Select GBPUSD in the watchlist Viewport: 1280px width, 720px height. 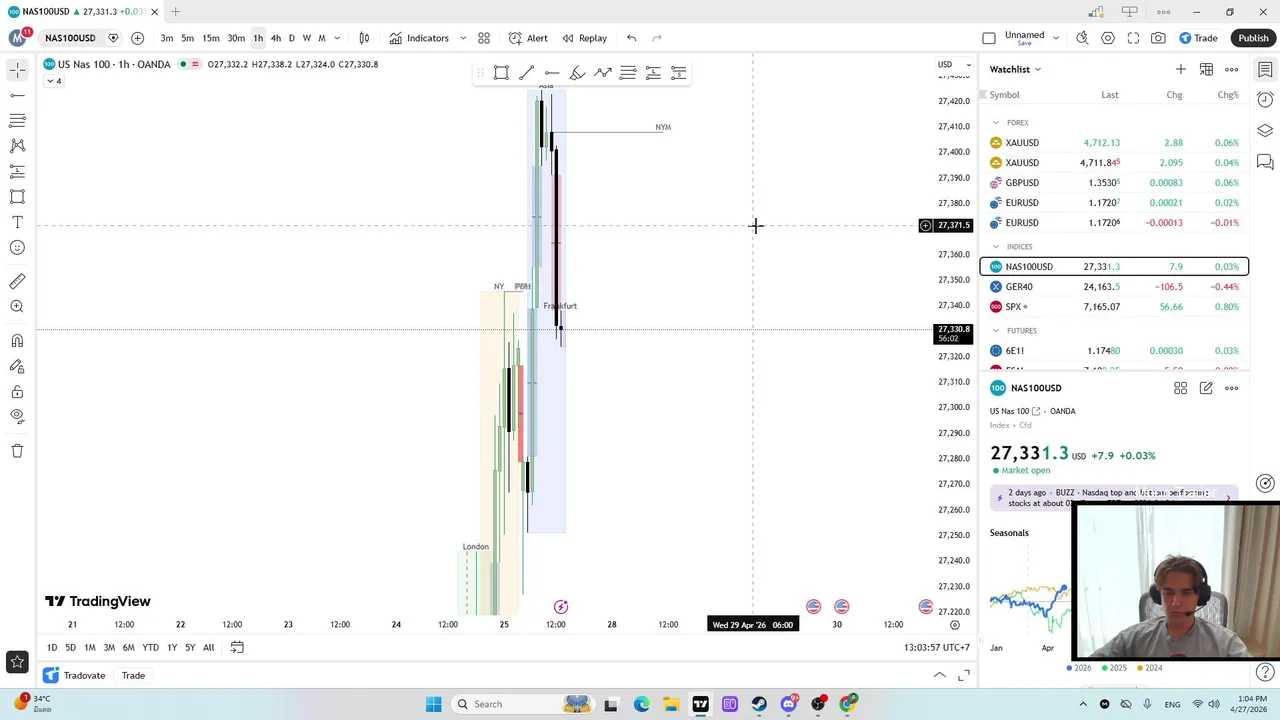pos(1115,183)
